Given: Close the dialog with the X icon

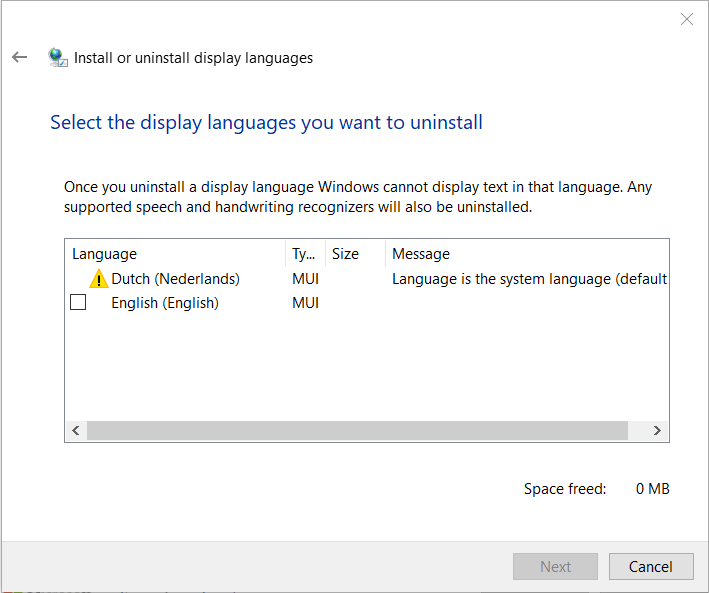Looking at the screenshot, I should (687, 19).
